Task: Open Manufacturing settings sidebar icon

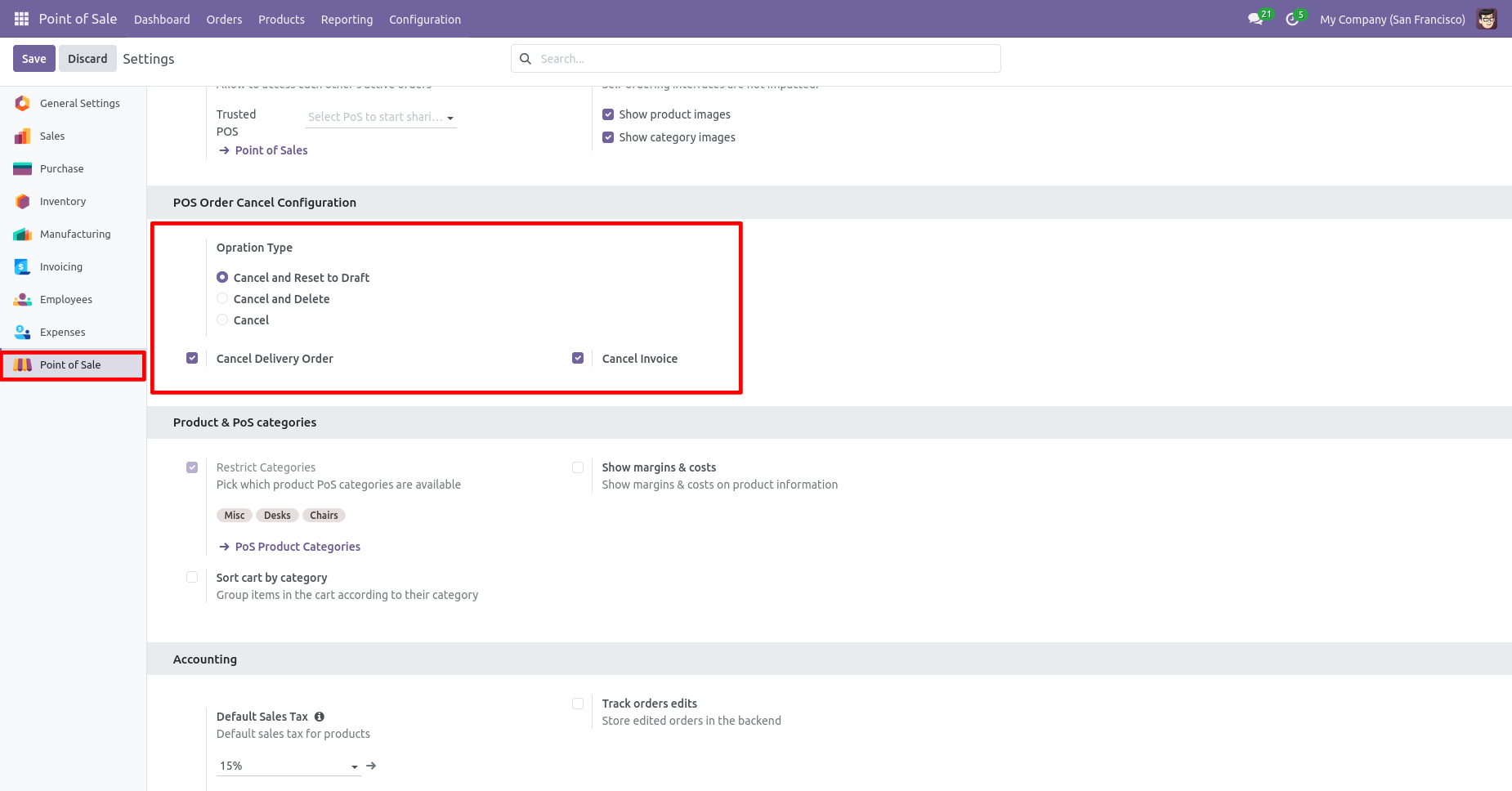Action: tap(23, 234)
